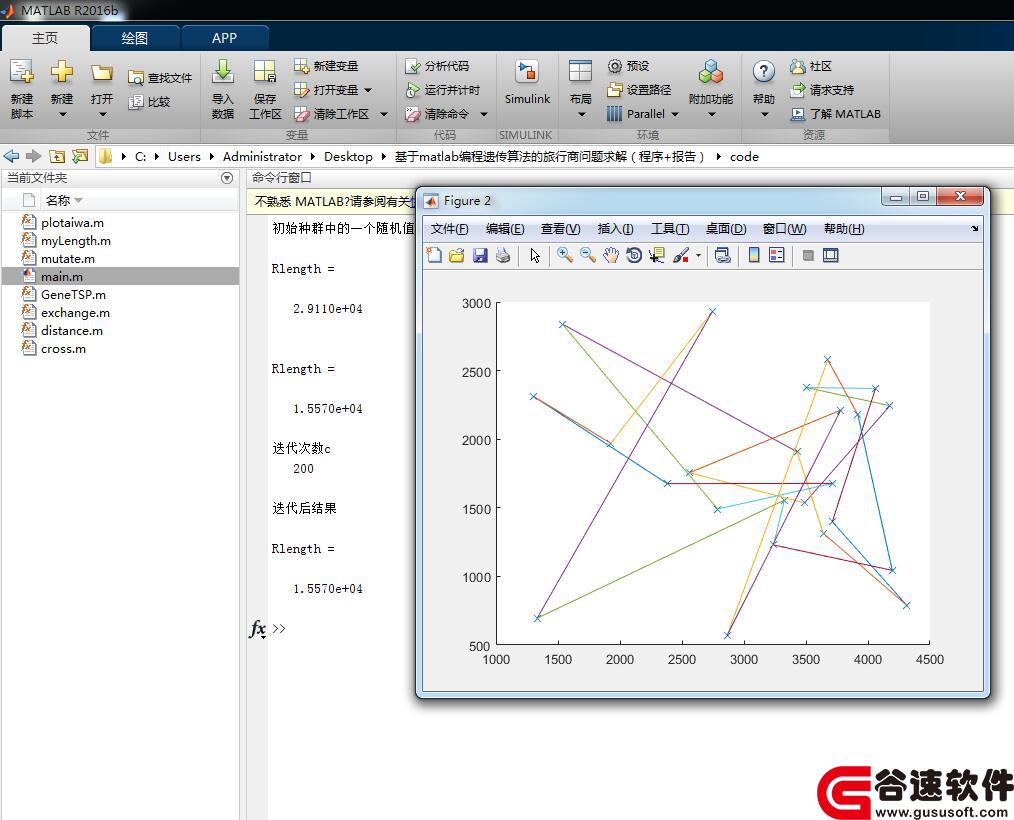Screen dimensions: 1014x820
Task: Go back using the blue back arrow
Action: (x=11, y=156)
